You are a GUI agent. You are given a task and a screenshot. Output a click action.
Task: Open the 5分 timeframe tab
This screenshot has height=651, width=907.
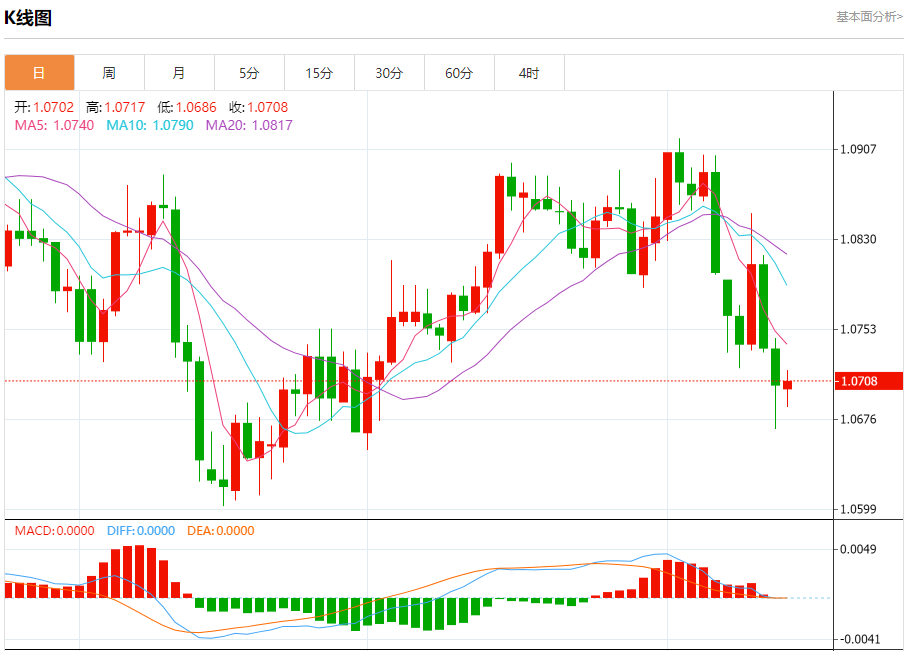coord(249,73)
